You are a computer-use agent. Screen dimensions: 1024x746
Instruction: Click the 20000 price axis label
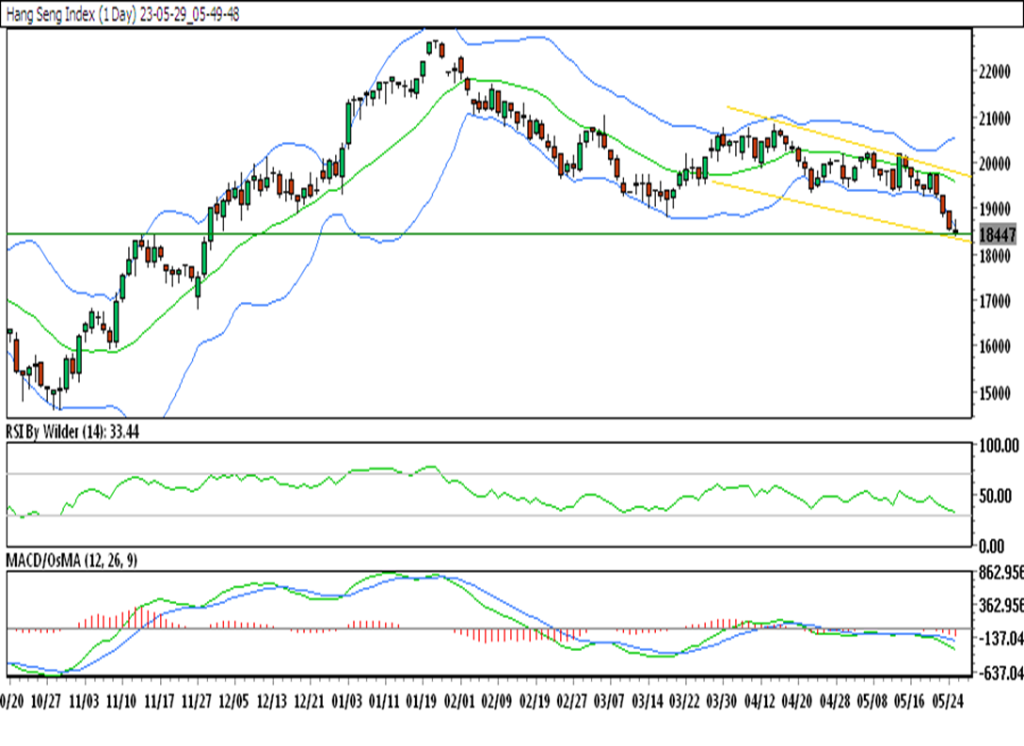[x=994, y=163]
